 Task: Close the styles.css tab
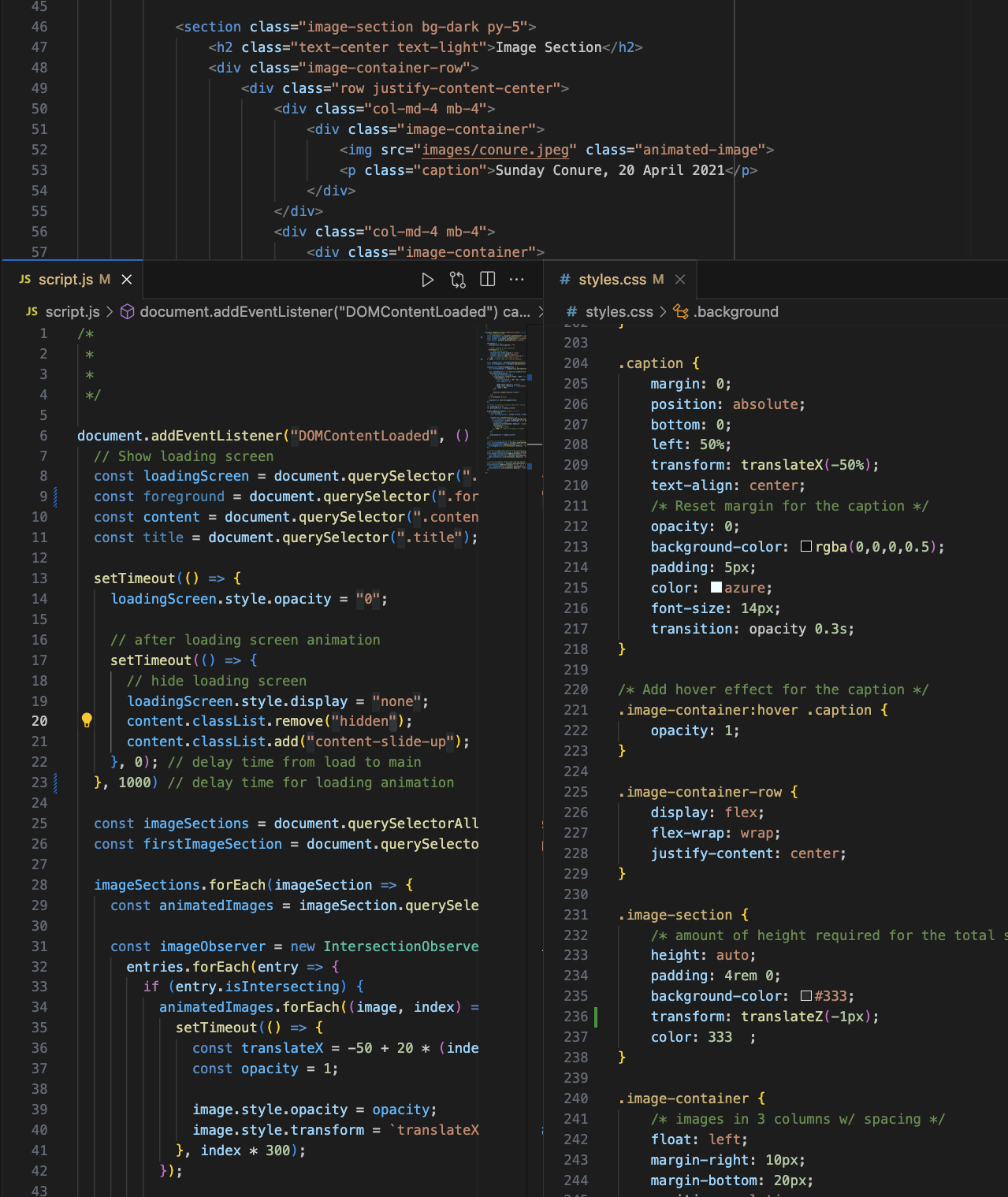click(680, 280)
